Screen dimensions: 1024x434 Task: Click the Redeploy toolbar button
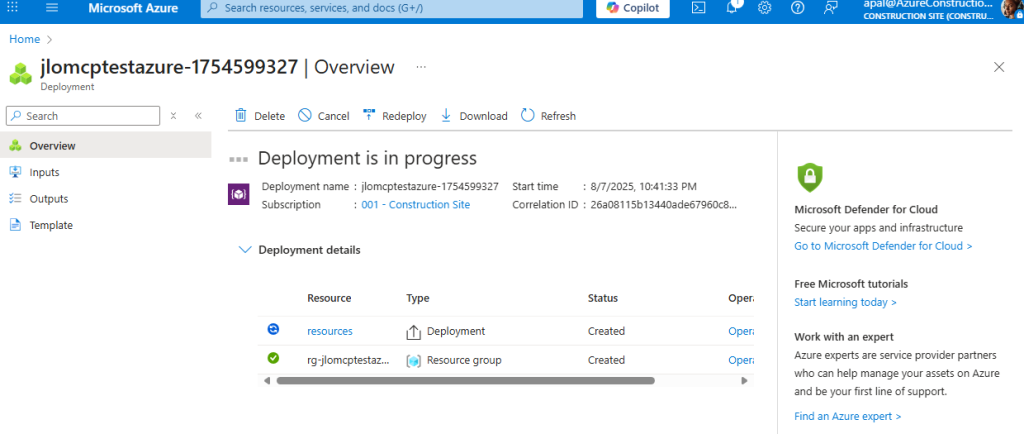pyautogui.click(x=394, y=116)
